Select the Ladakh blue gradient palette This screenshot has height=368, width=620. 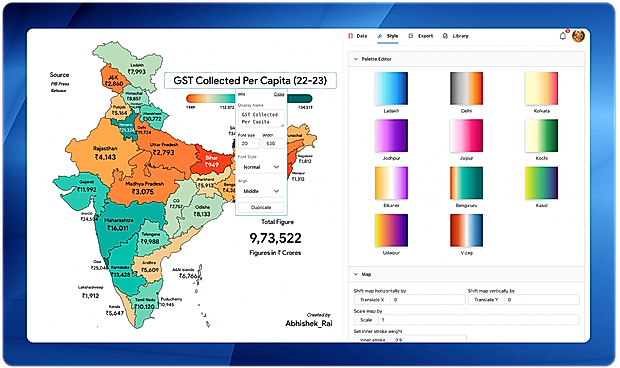(x=391, y=88)
